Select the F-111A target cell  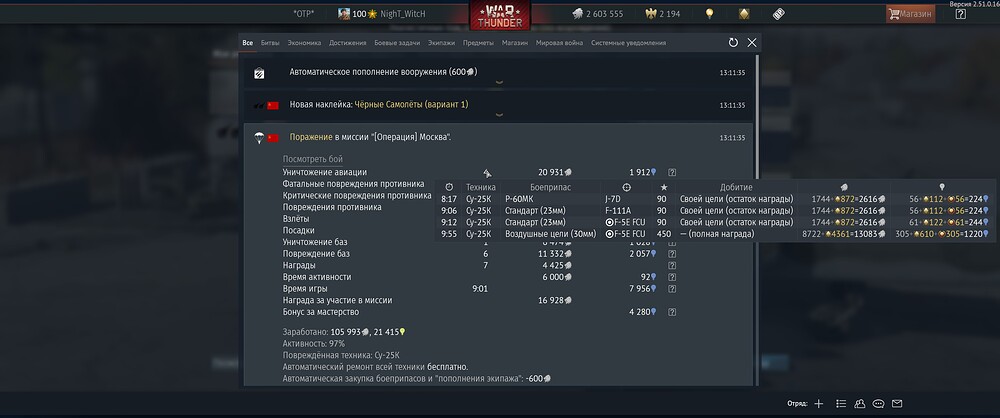(x=618, y=211)
